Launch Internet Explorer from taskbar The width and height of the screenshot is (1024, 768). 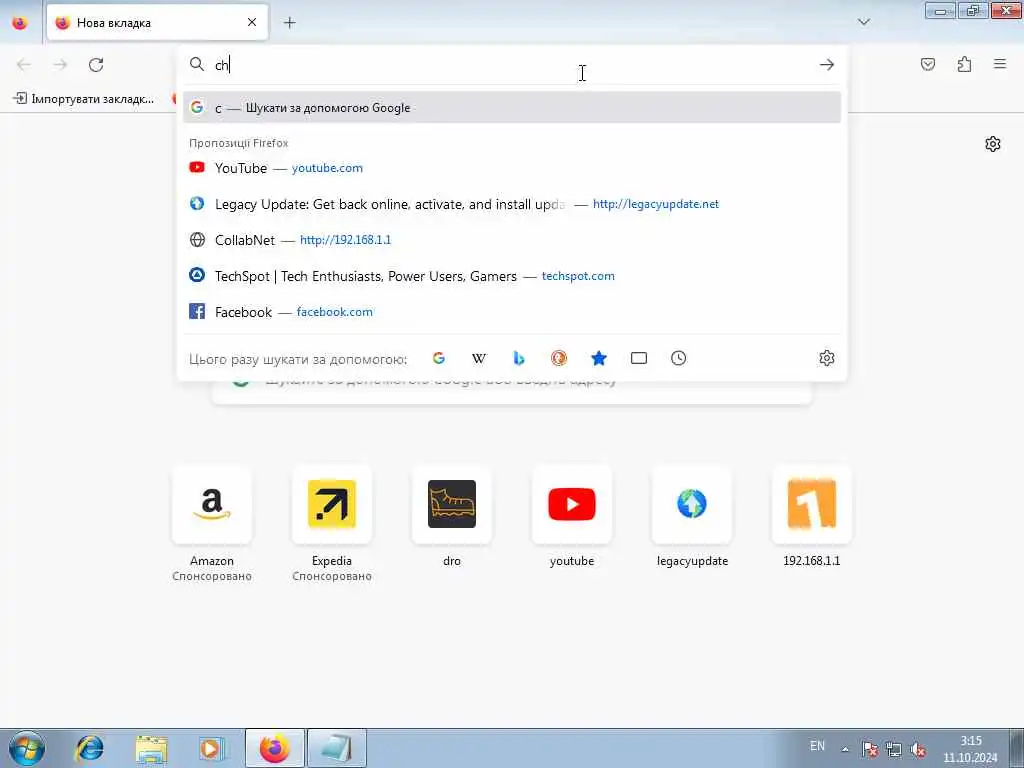pos(89,748)
